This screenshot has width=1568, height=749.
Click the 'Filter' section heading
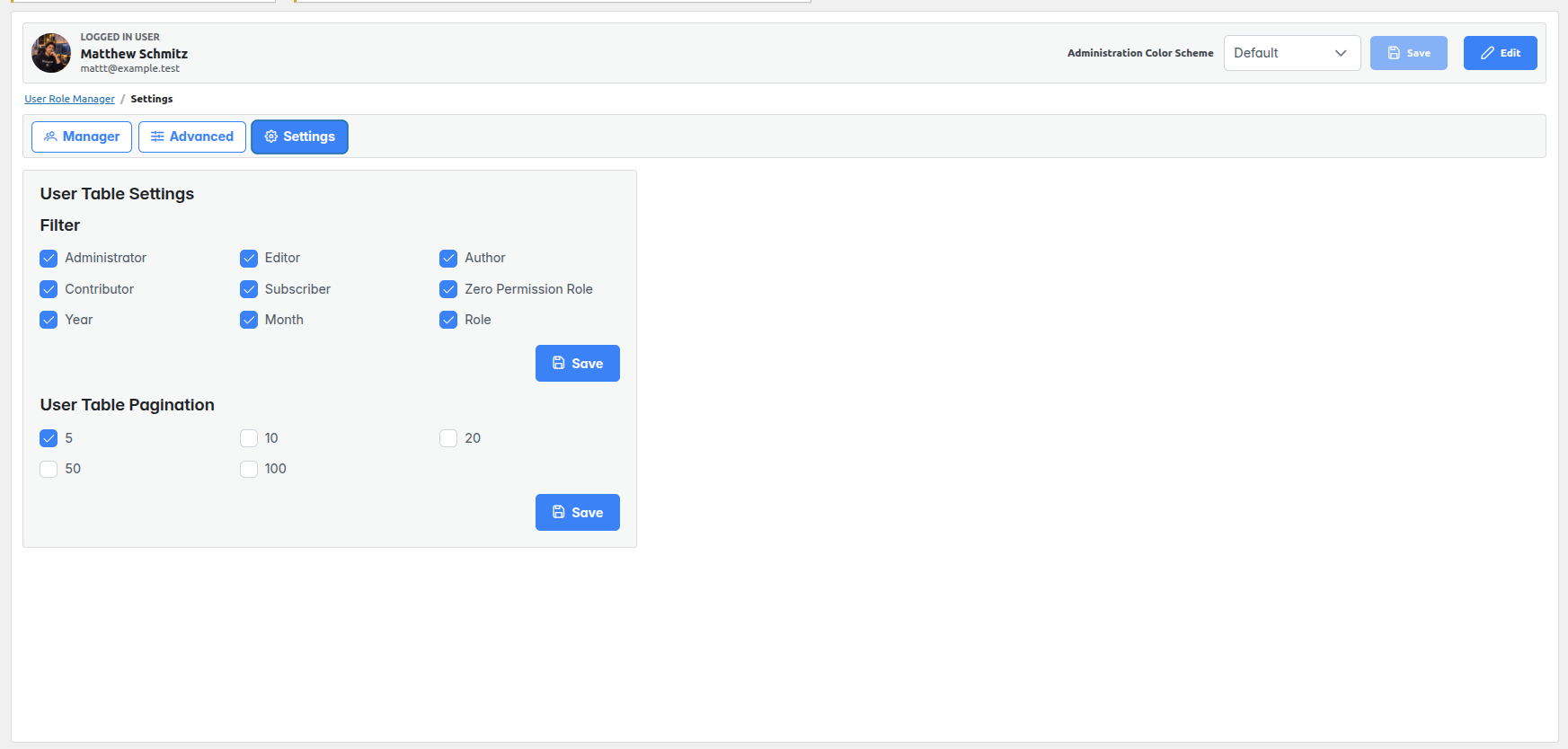pos(60,225)
